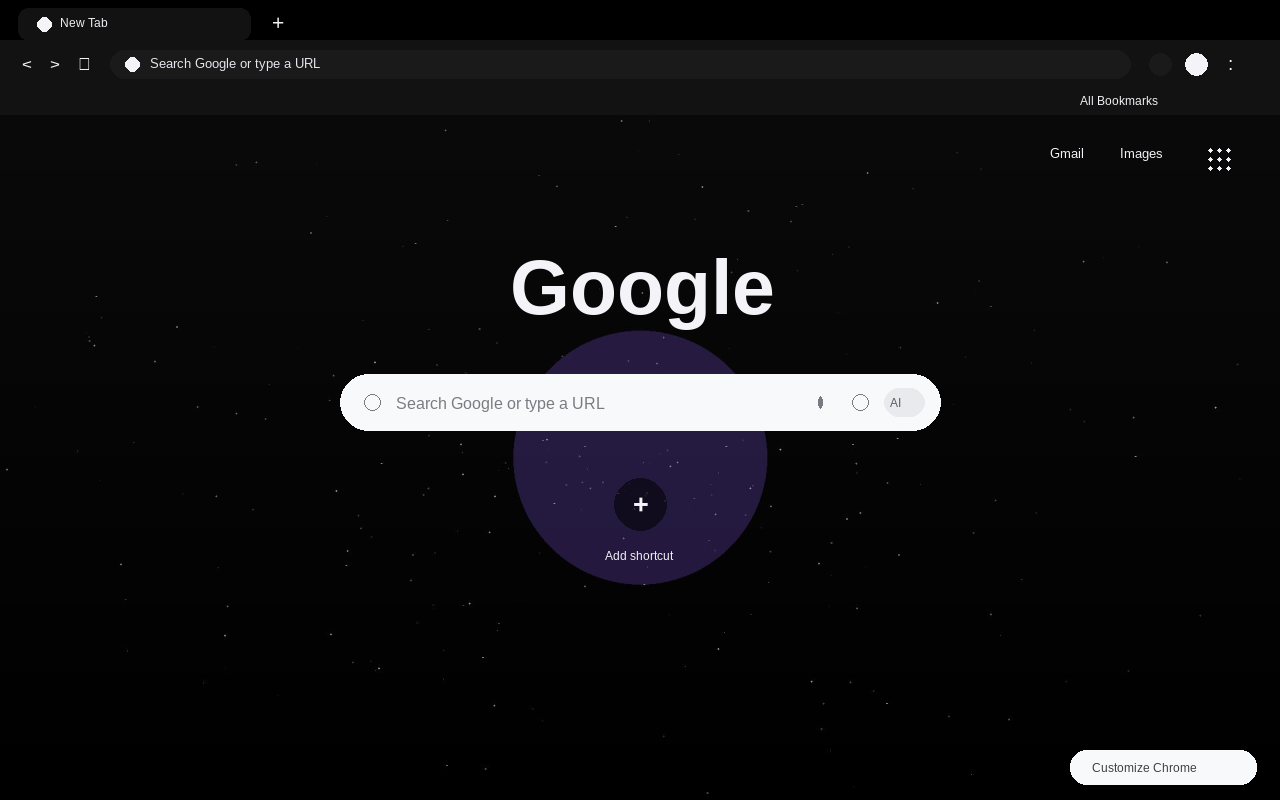Open Chrome three-dot menu
The width and height of the screenshot is (1280, 800).
coord(1231,64)
